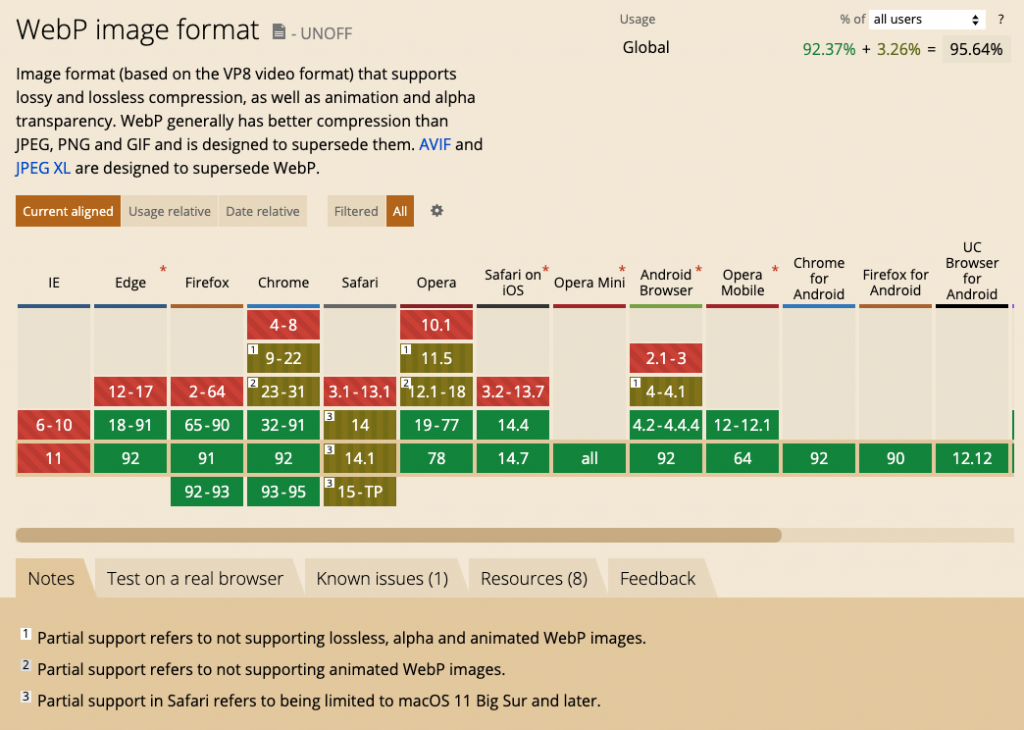Screen dimensions: 1024x730
Task: Select the Chrome 4-8 cell
Action: click(x=283, y=325)
